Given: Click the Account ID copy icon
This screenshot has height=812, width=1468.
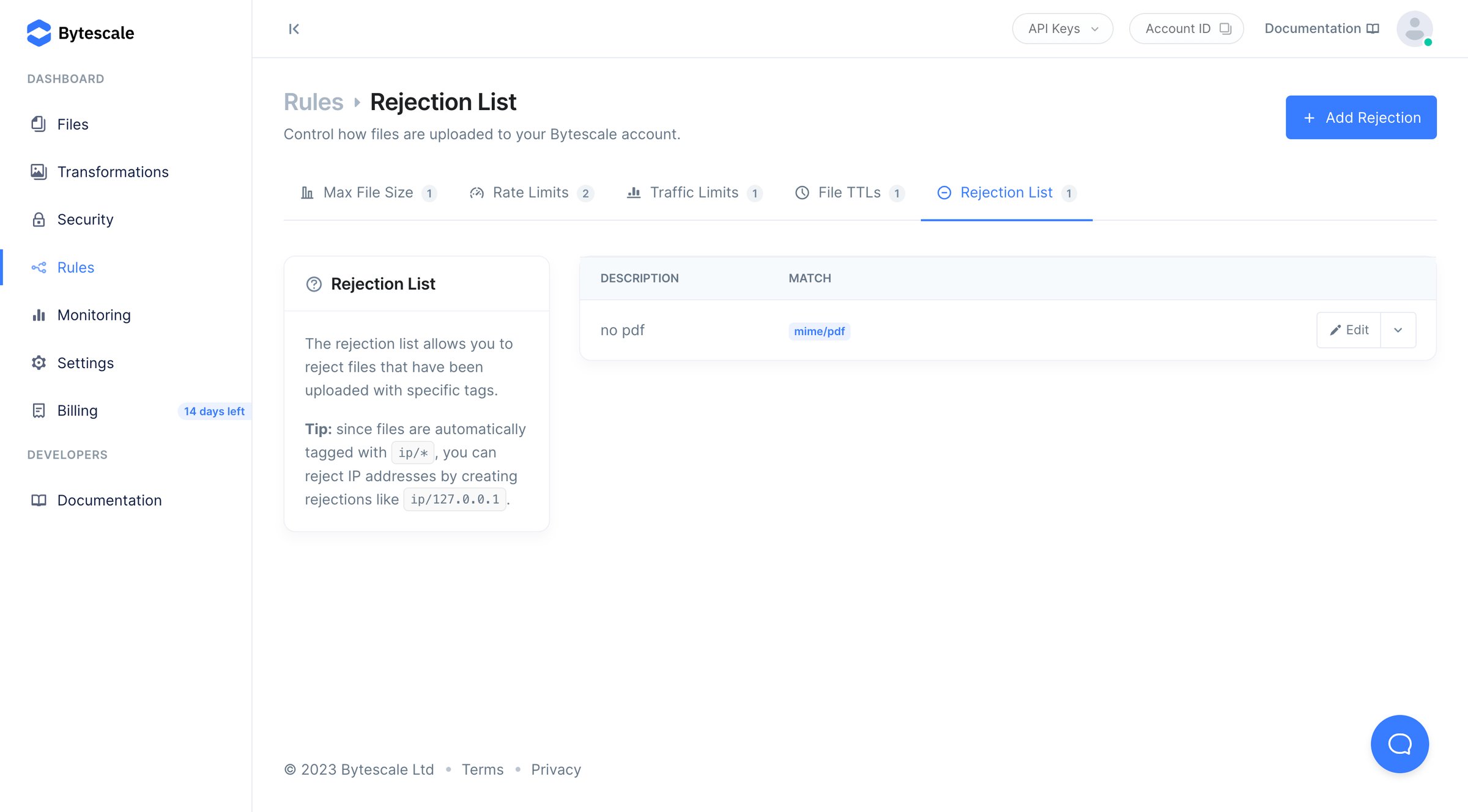Looking at the screenshot, I should 1225,29.
